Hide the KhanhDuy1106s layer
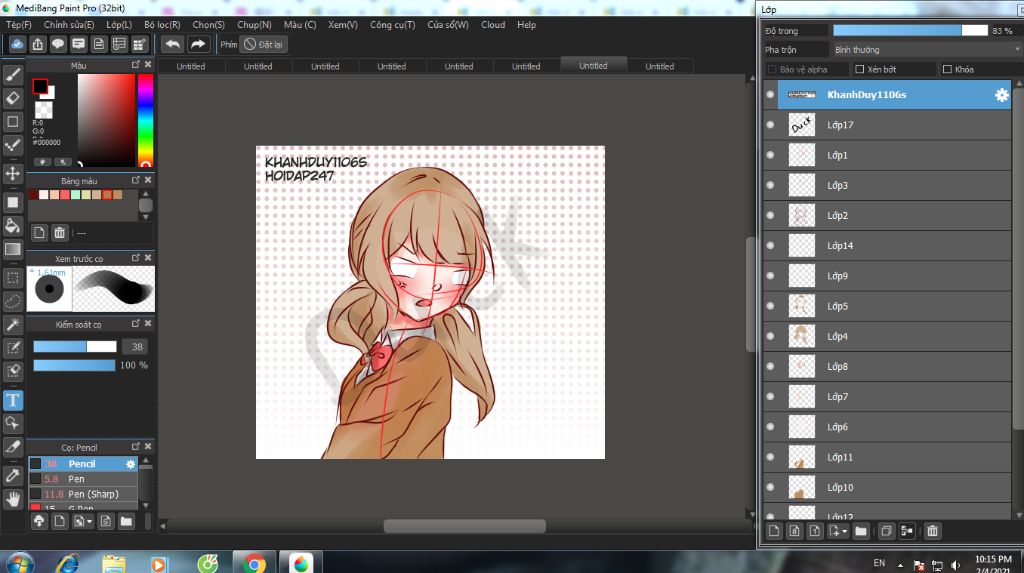Image resolution: width=1024 pixels, height=573 pixels. pos(771,95)
